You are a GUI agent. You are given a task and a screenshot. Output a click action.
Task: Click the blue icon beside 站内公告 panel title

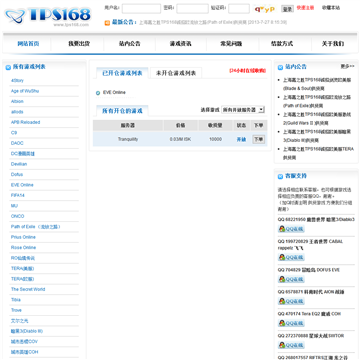coord(280,67)
